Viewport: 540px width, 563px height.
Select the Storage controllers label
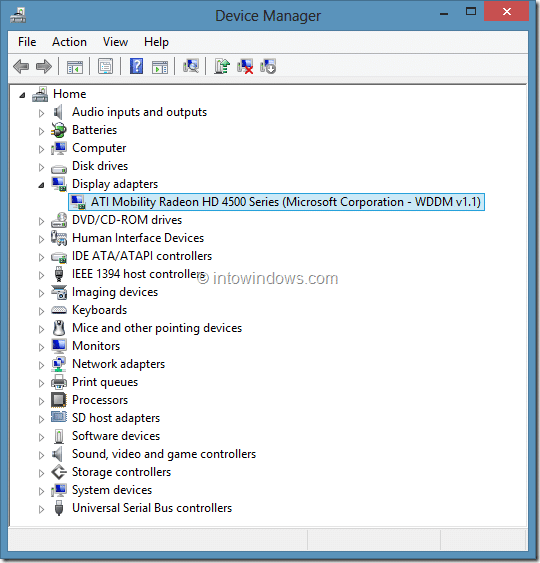point(121,472)
